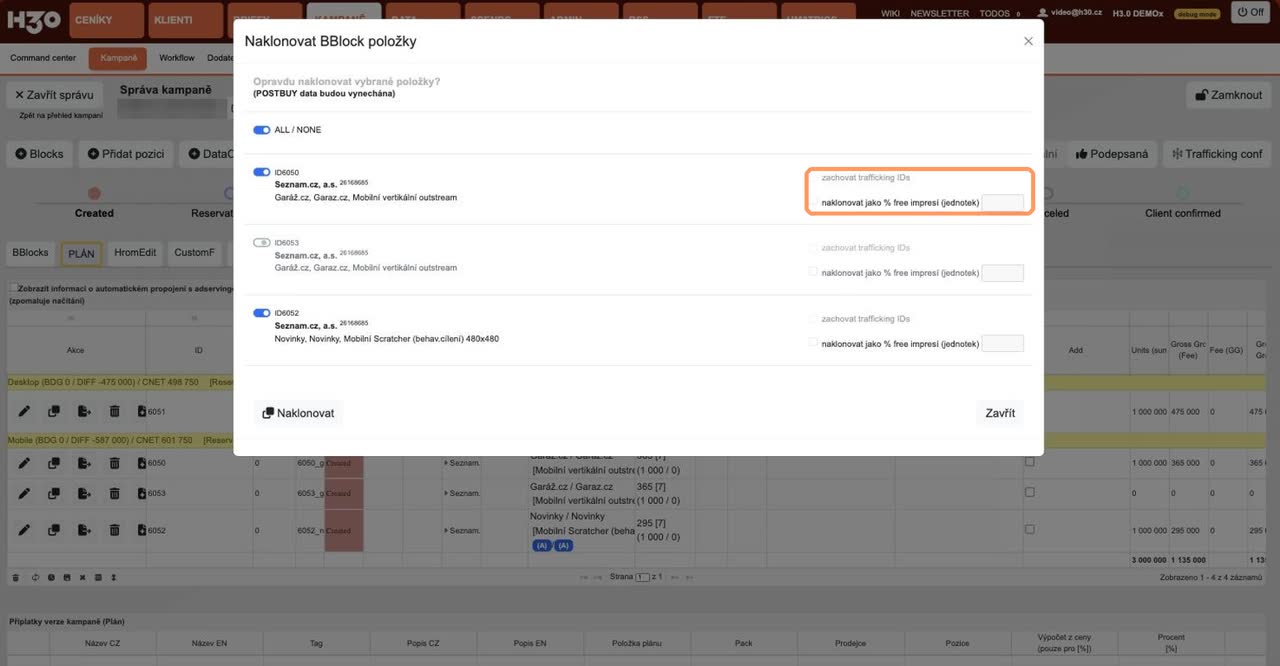Click the Off power button
Image resolution: width=1280 pixels, height=666 pixels.
click(1251, 13)
